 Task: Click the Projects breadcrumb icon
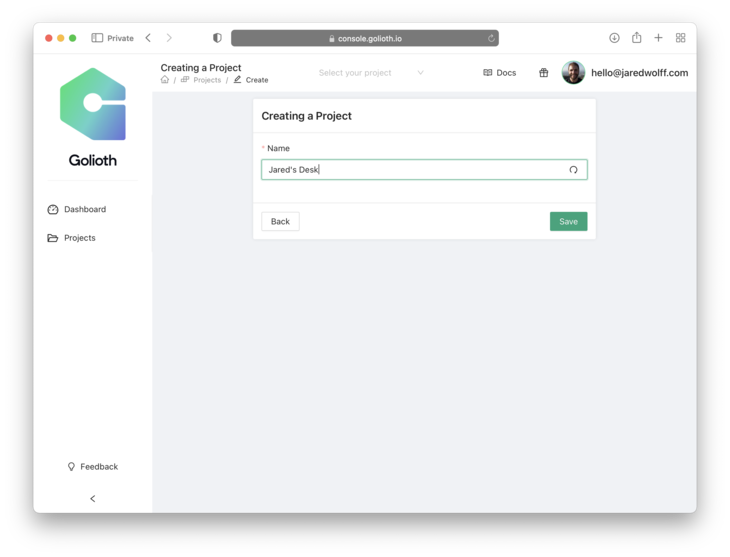(185, 80)
